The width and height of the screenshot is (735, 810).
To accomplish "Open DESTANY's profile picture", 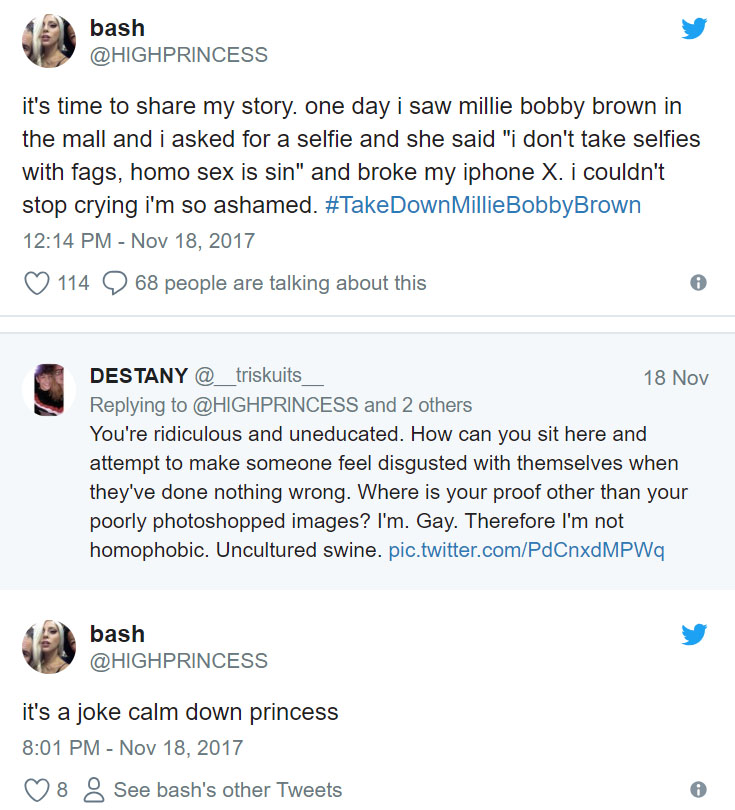I will [x=49, y=389].
